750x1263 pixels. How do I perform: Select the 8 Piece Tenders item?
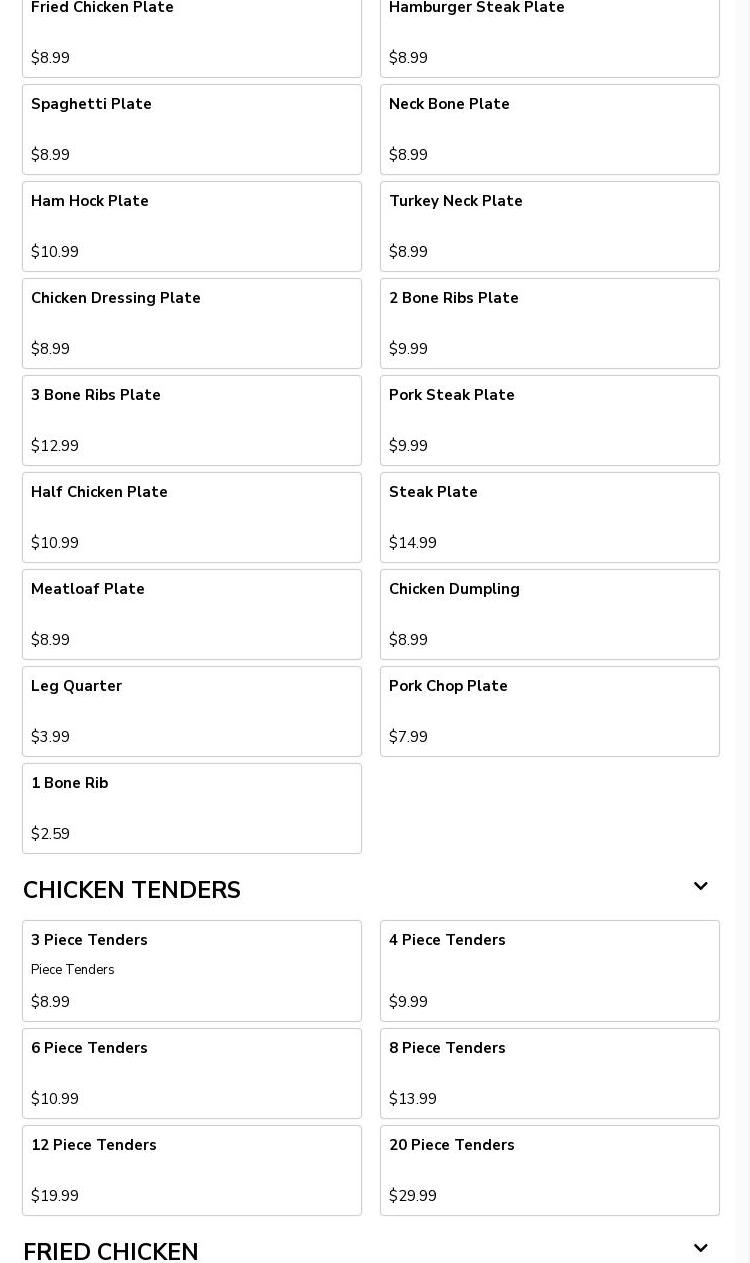tap(550, 1074)
